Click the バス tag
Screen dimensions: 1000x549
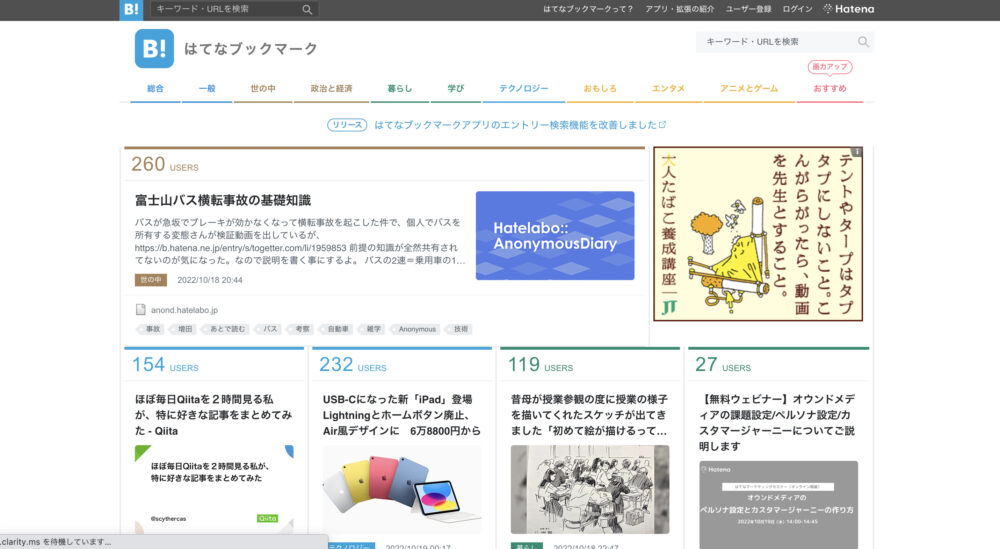pyautogui.click(x=269, y=329)
